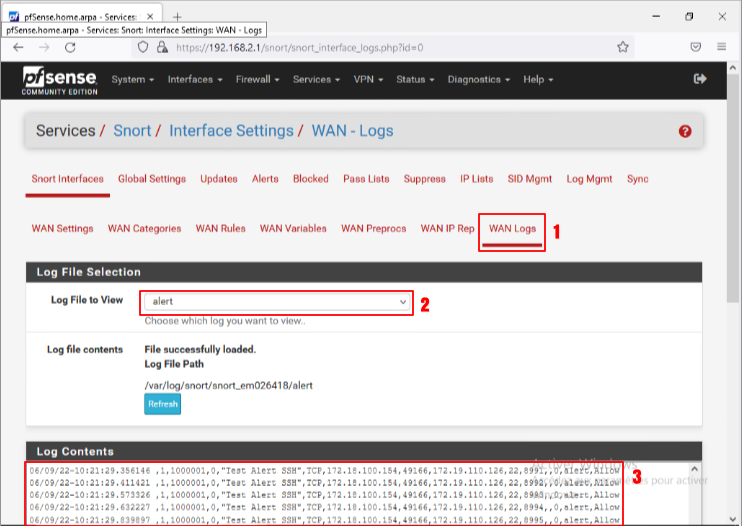This screenshot has height=526, width=742.
Task: Click the browser reload icon
Action: (x=70, y=47)
